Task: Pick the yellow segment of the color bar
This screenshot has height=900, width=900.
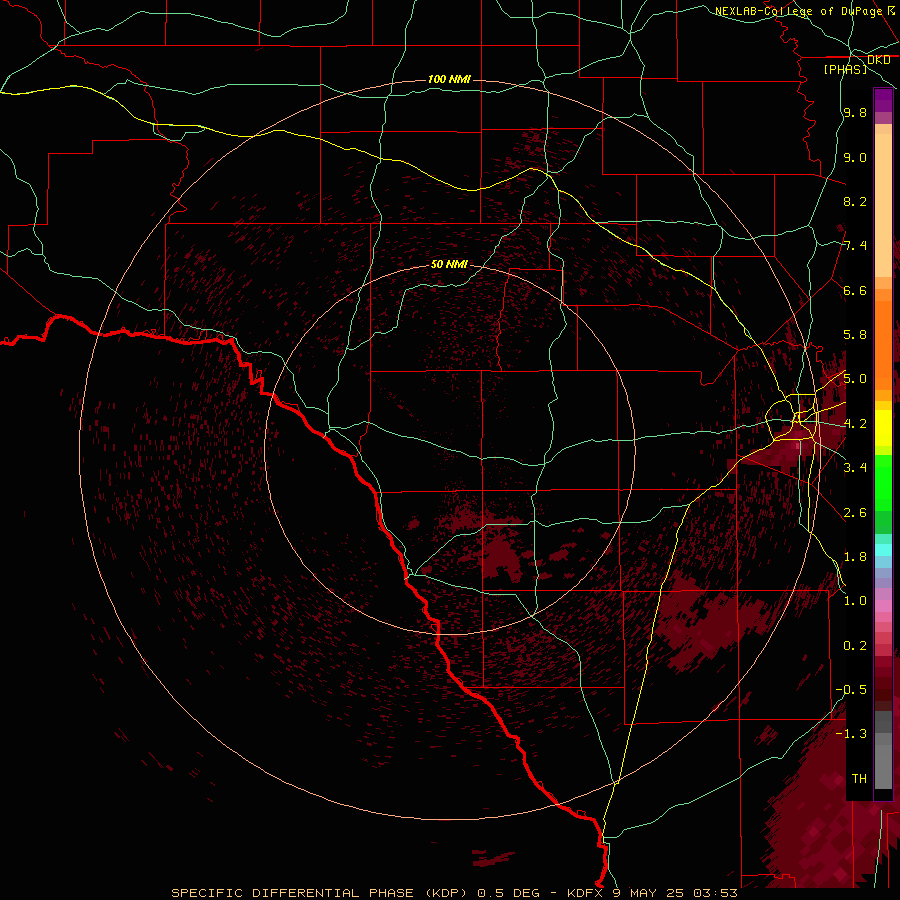Action: tap(883, 428)
